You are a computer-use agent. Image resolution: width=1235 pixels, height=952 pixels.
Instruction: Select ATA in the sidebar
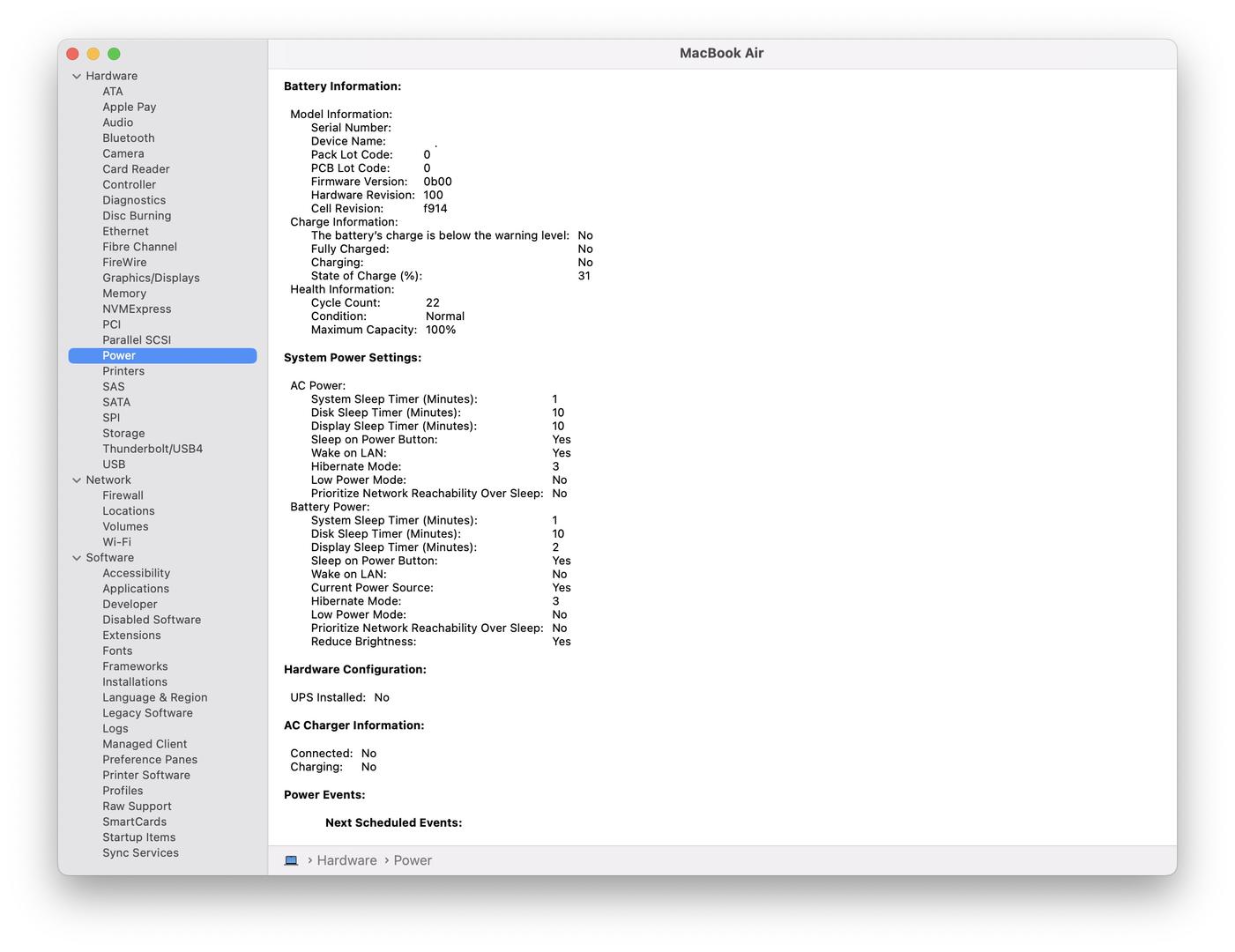tap(113, 92)
